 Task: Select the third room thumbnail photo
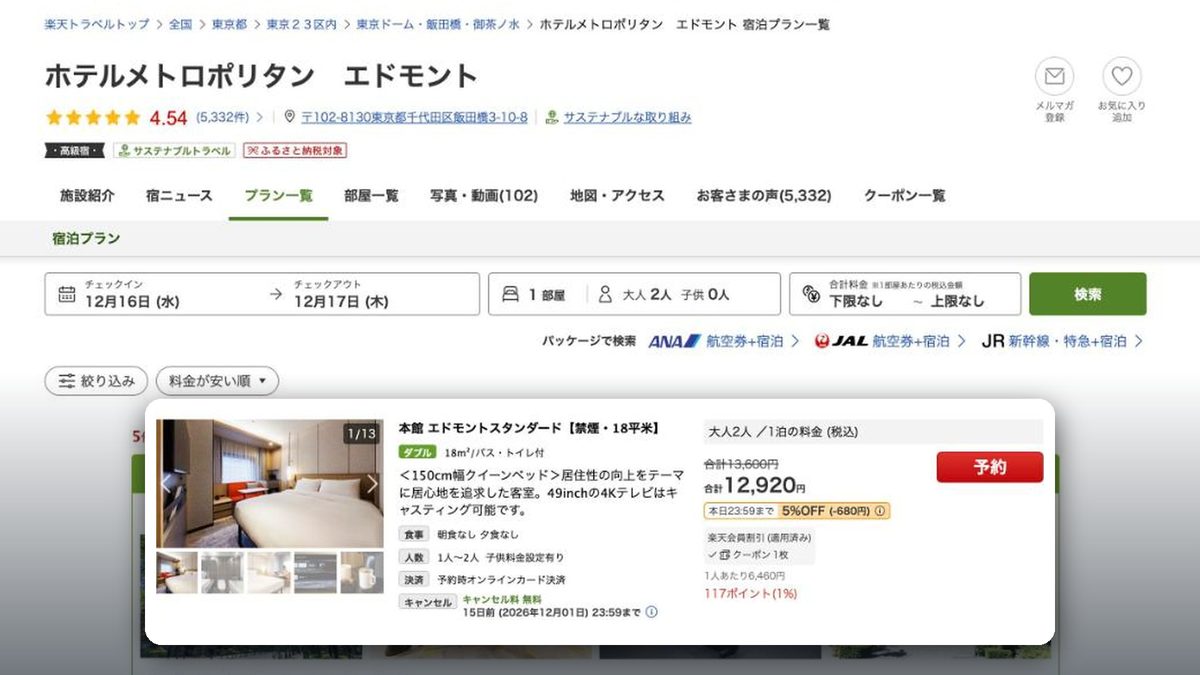269,573
